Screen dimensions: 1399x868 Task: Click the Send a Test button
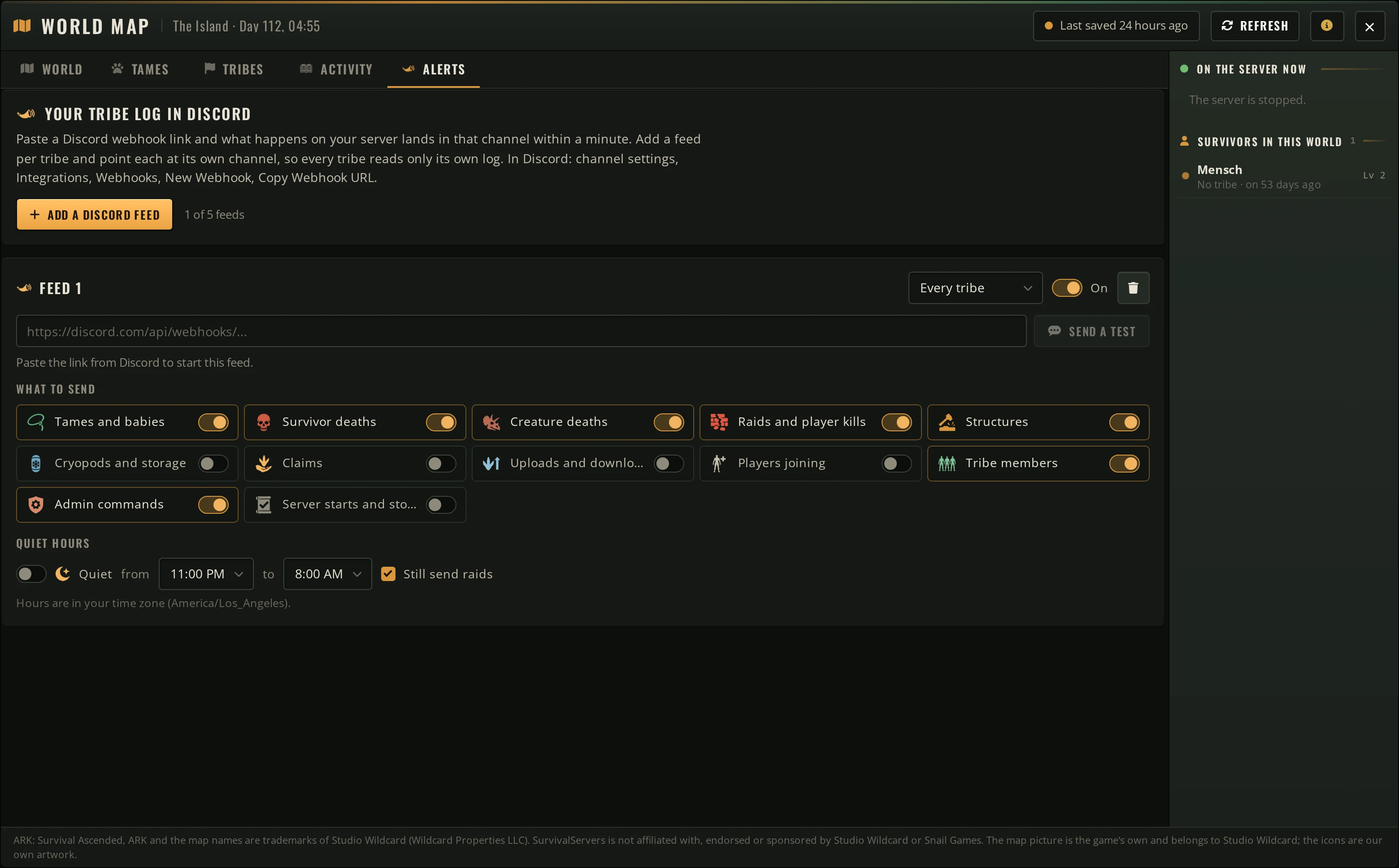click(x=1091, y=331)
